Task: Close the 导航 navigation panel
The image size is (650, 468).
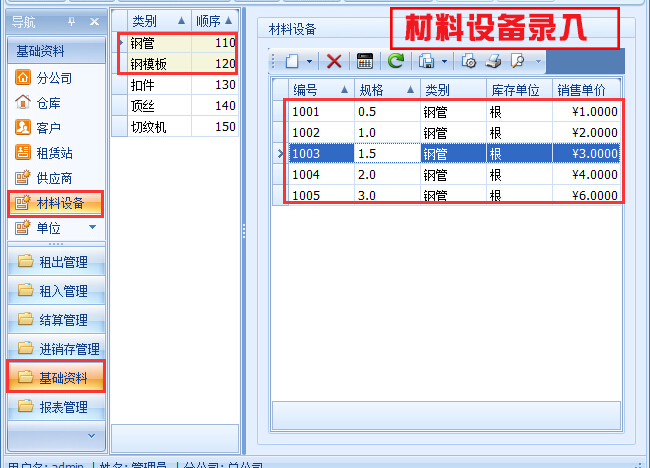Action: point(93,22)
